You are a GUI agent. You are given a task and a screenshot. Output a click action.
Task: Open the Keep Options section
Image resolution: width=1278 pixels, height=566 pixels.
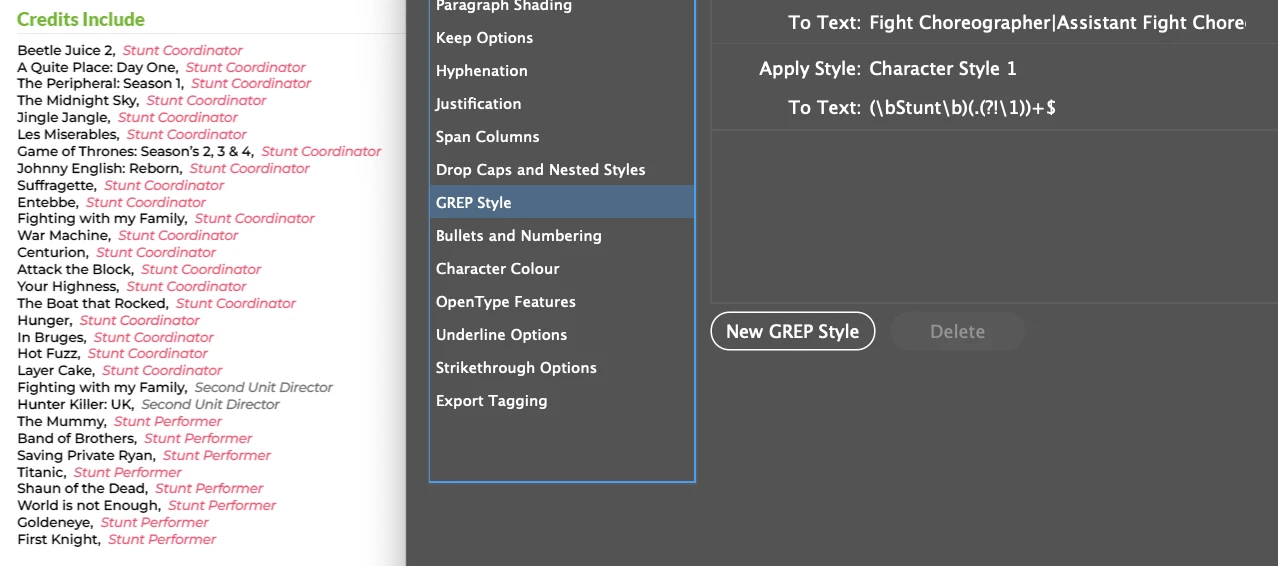484,38
